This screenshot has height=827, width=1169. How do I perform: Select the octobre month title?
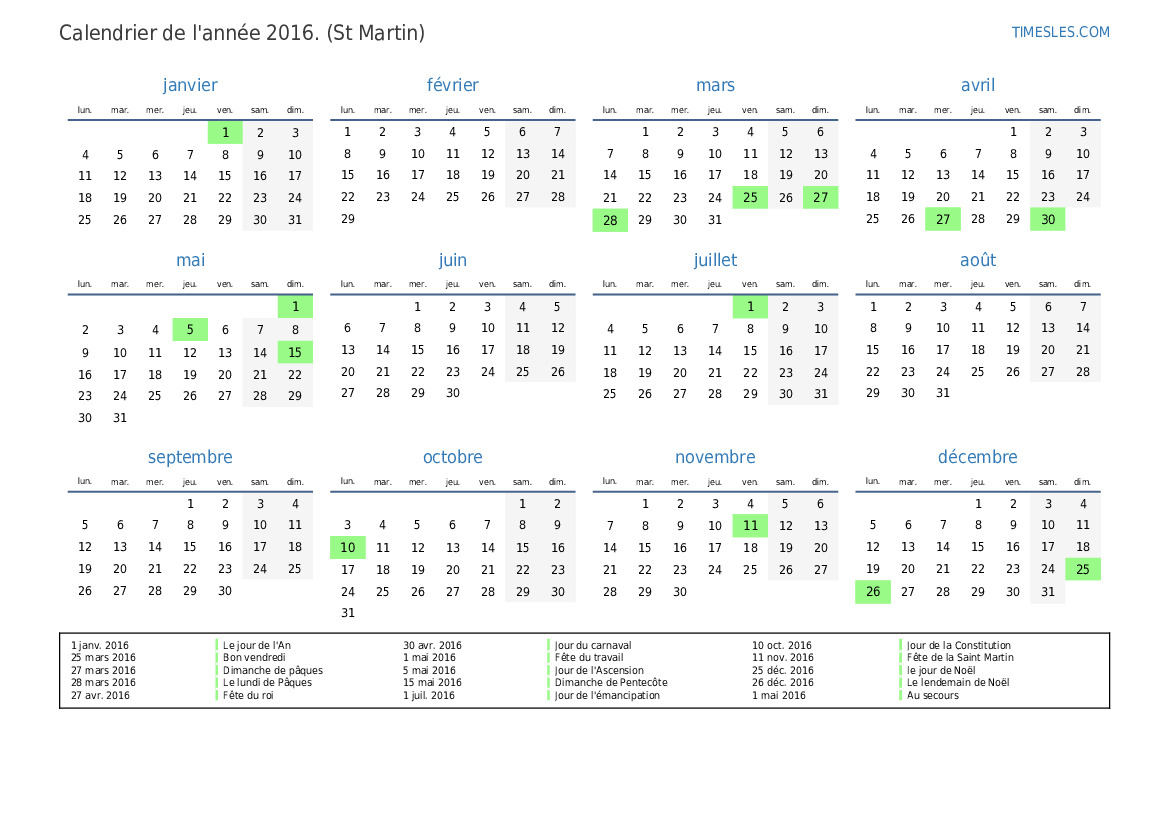click(x=452, y=457)
